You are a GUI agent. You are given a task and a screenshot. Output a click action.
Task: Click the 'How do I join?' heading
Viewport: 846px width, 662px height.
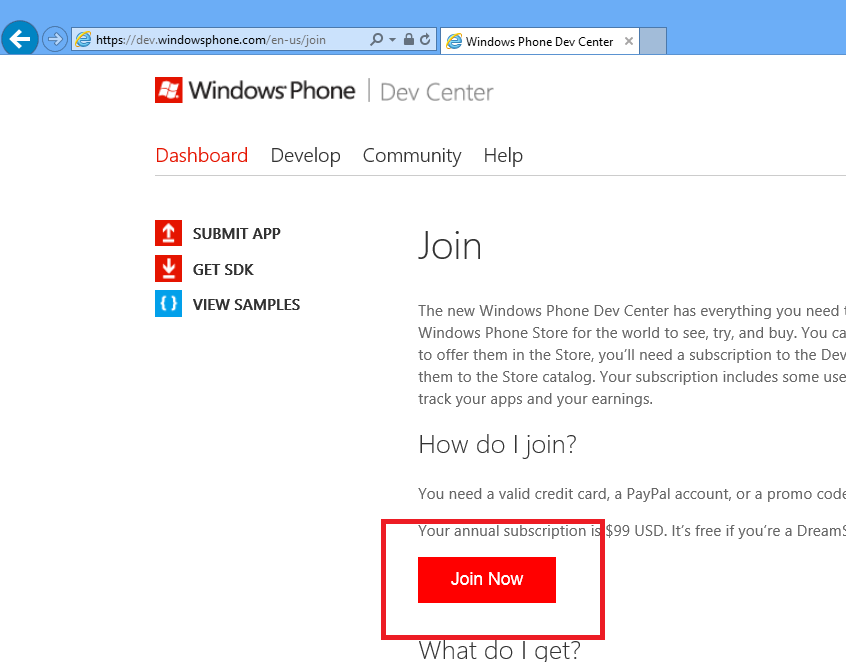(x=497, y=445)
